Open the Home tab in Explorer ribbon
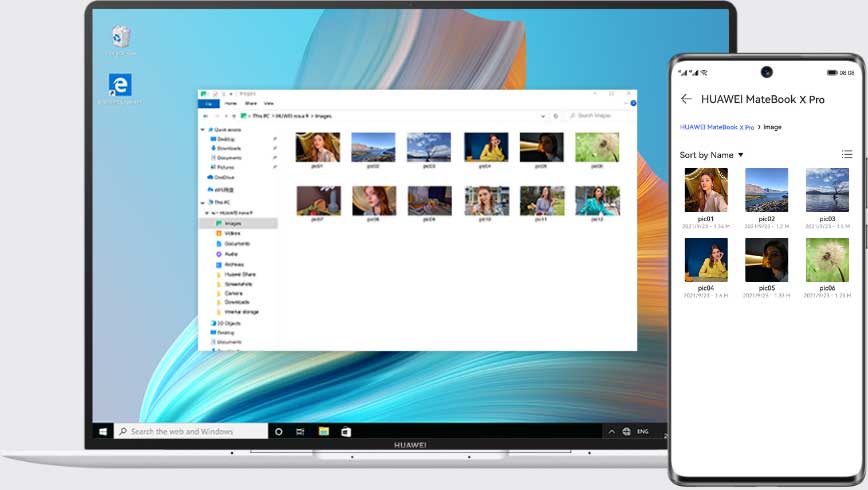Image resolution: width=868 pixels, height=490 pixels. 231,104
